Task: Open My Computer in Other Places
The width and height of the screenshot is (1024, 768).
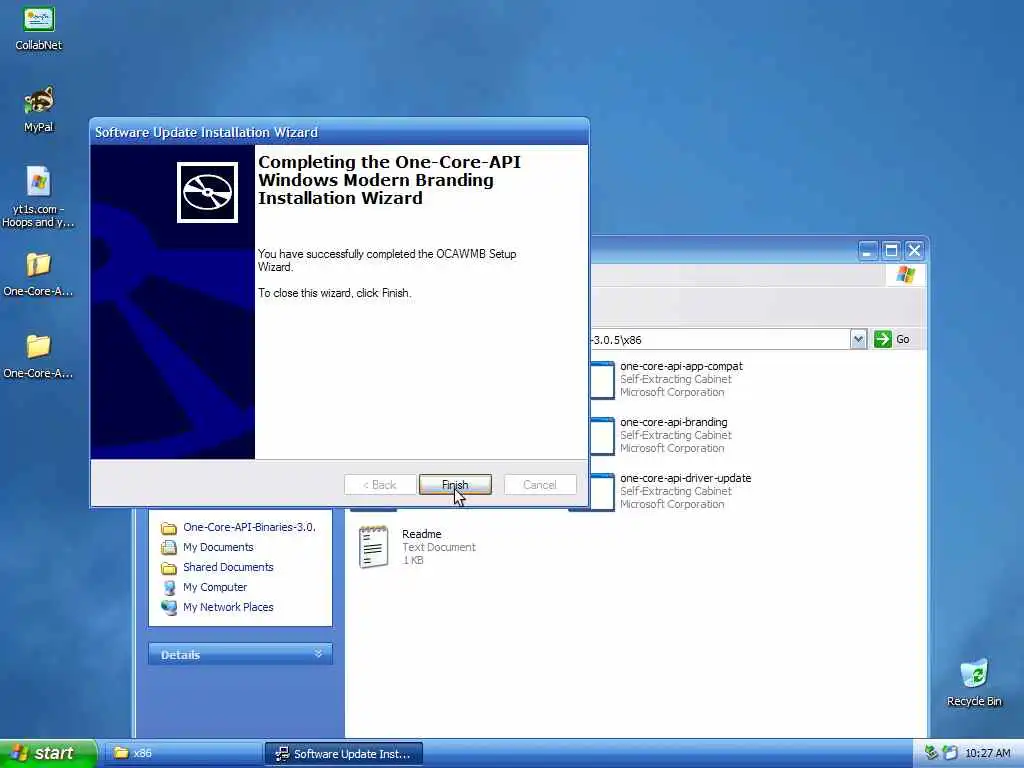Action: coord(215,587)
